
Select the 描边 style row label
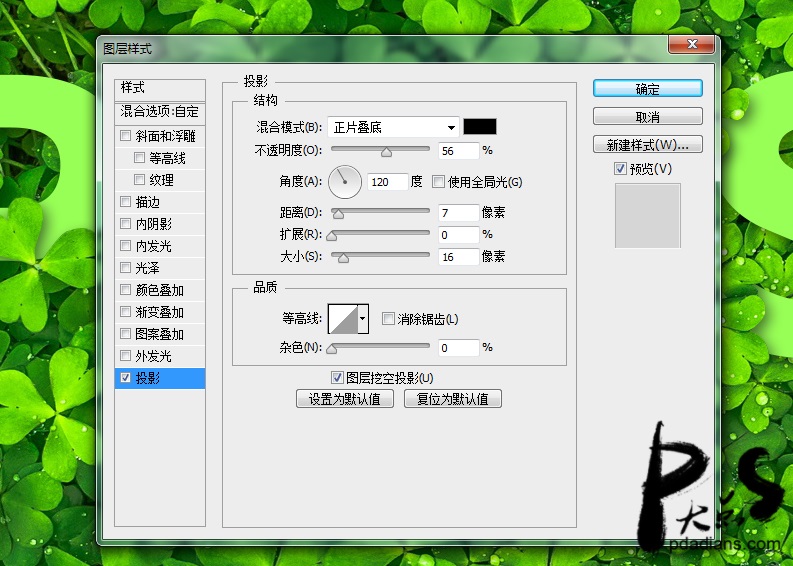point(147,202)
